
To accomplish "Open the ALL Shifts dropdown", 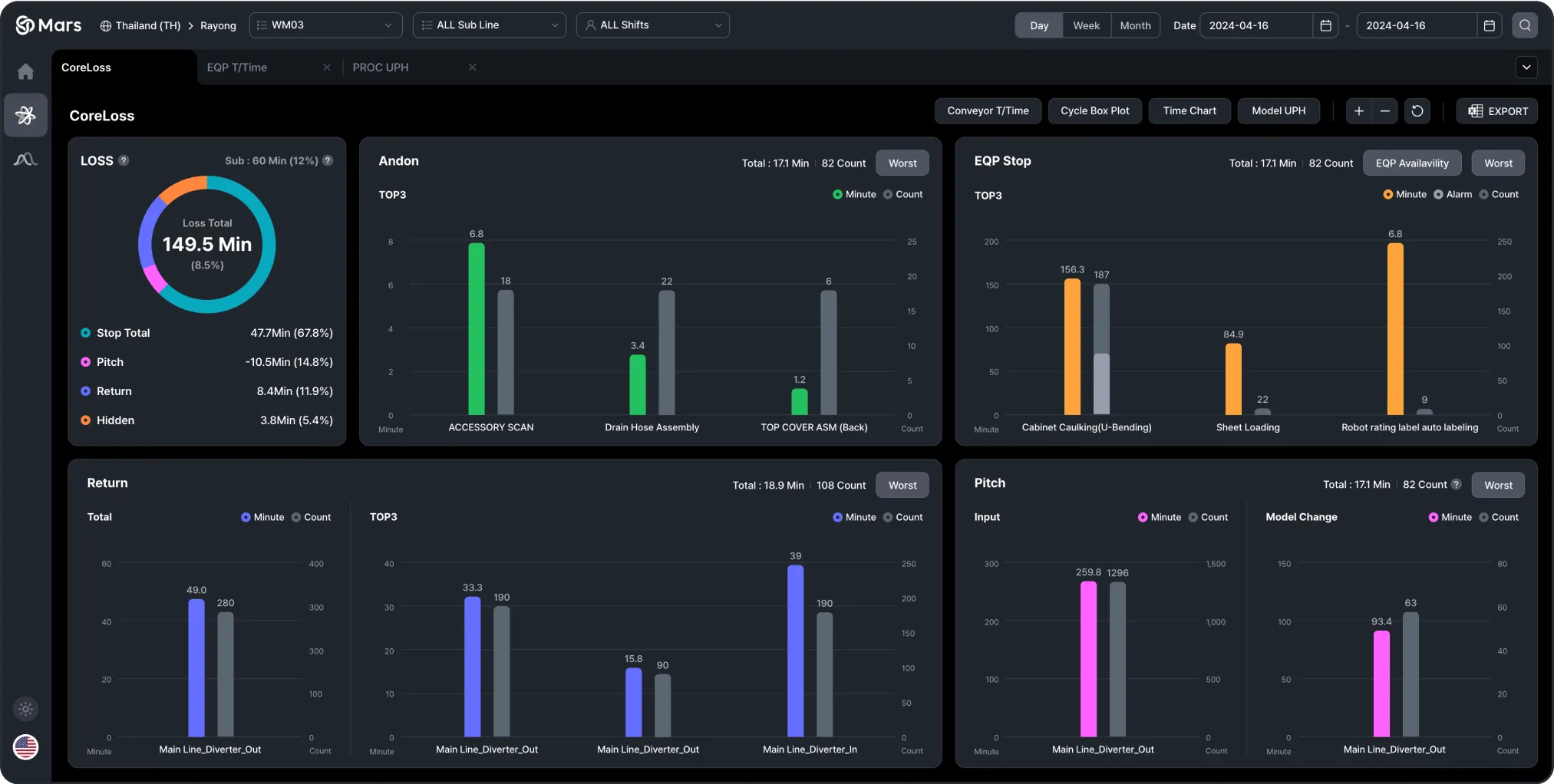I will (x=652, y=25).
